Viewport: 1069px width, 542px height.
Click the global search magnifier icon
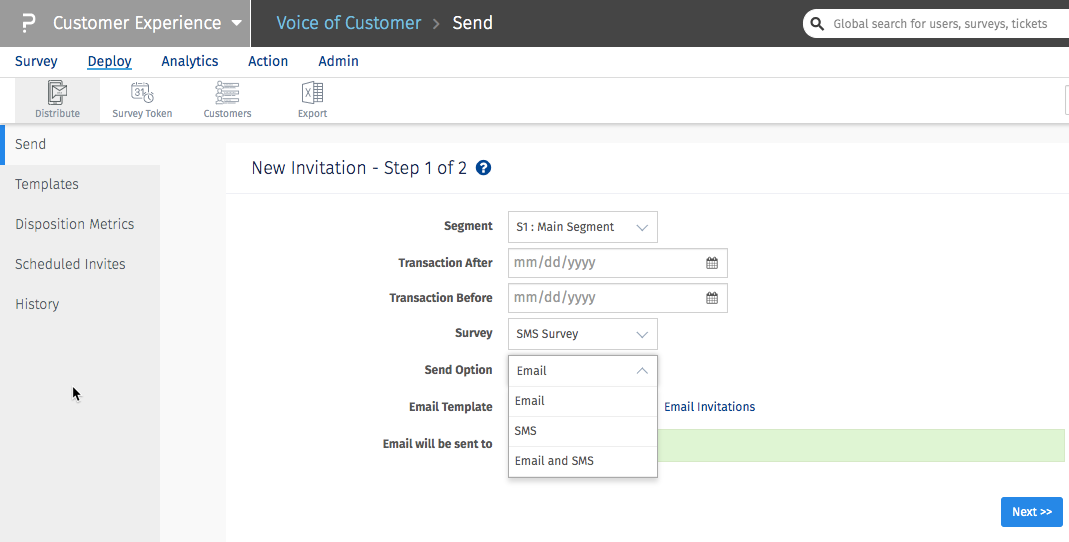tap(818, 24)
